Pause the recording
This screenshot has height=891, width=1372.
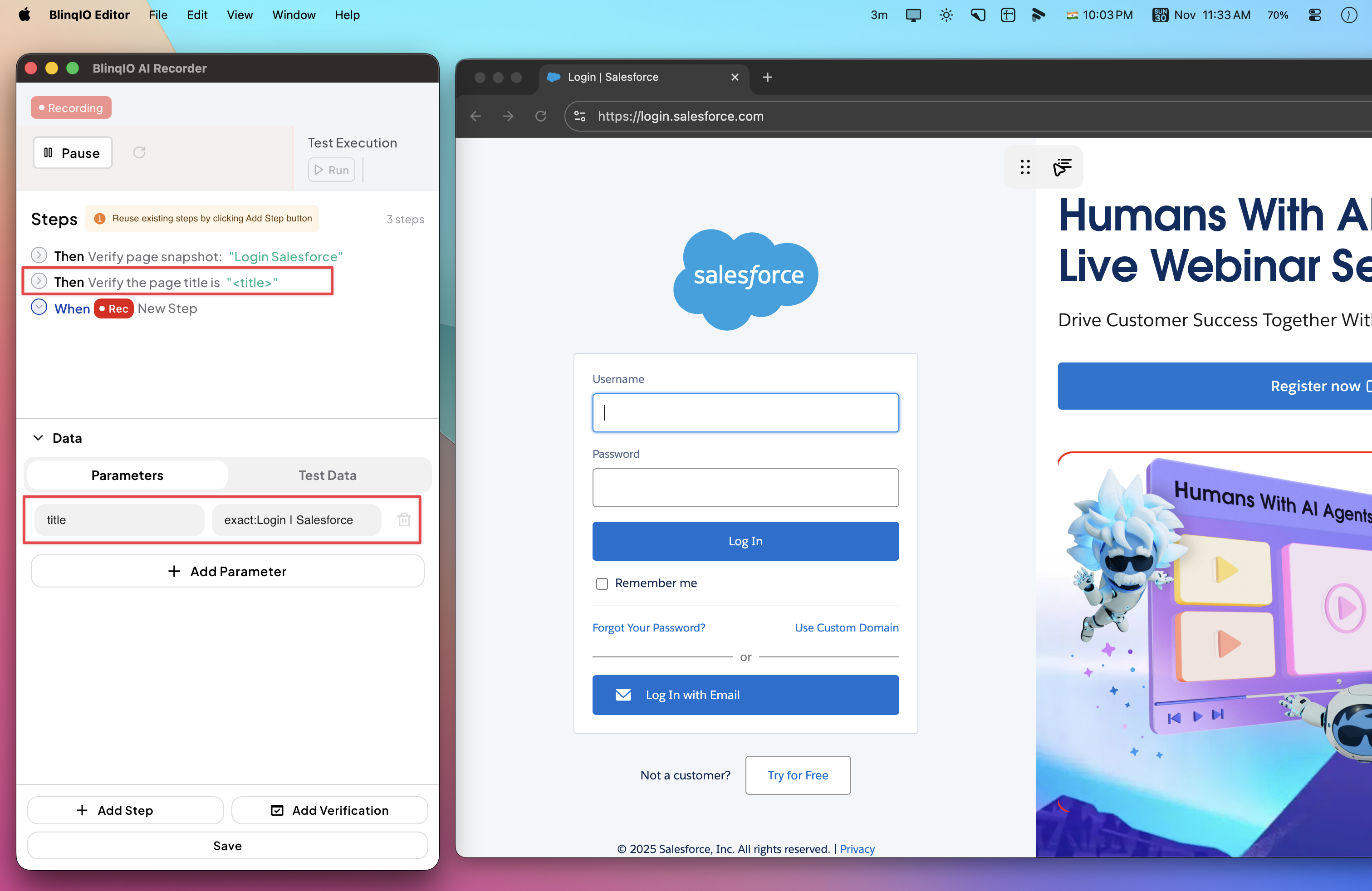73,153
